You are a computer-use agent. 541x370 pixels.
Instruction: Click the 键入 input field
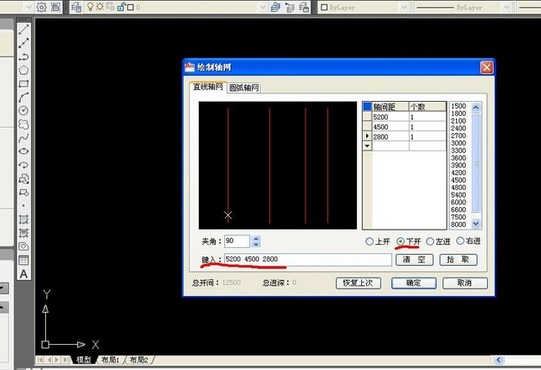click(x=308, y=260)
